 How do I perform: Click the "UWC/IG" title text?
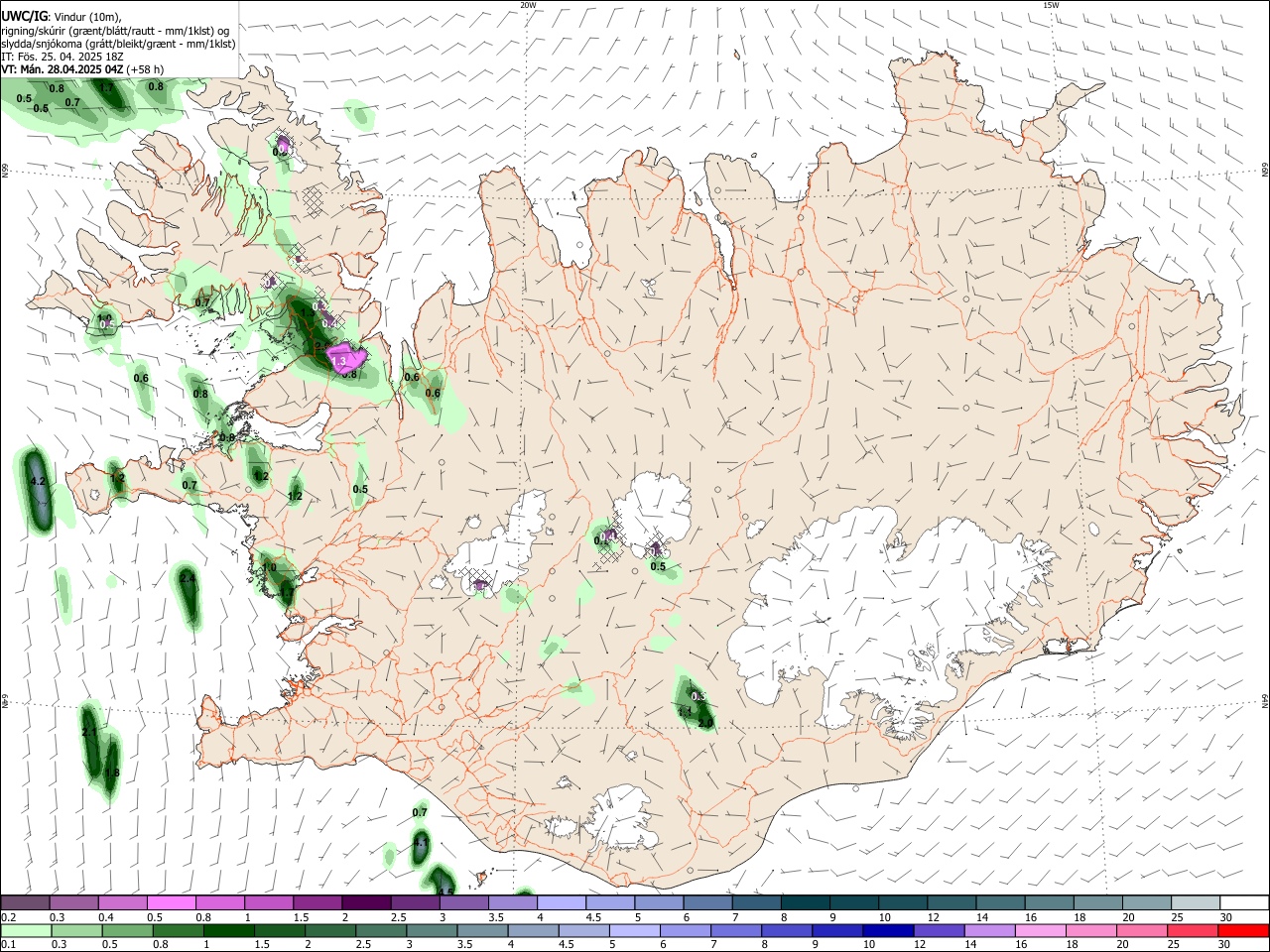pyautogui.click(x=23, y=16)
